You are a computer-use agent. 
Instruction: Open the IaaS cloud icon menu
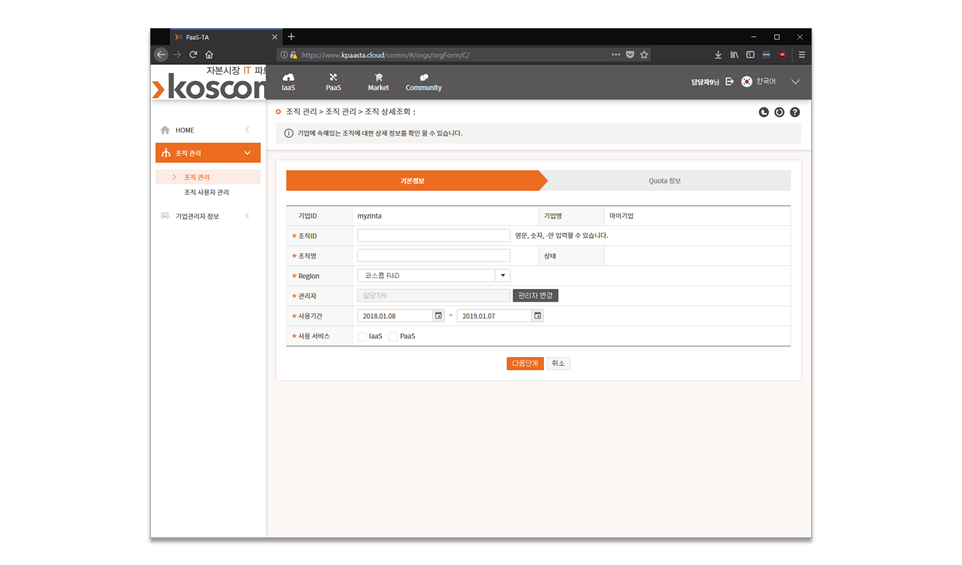288,82
